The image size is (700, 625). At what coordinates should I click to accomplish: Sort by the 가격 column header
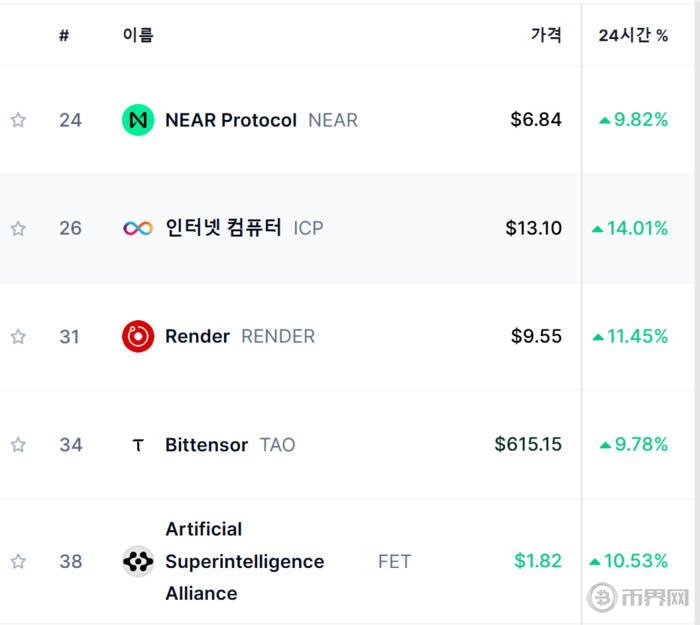546,35
